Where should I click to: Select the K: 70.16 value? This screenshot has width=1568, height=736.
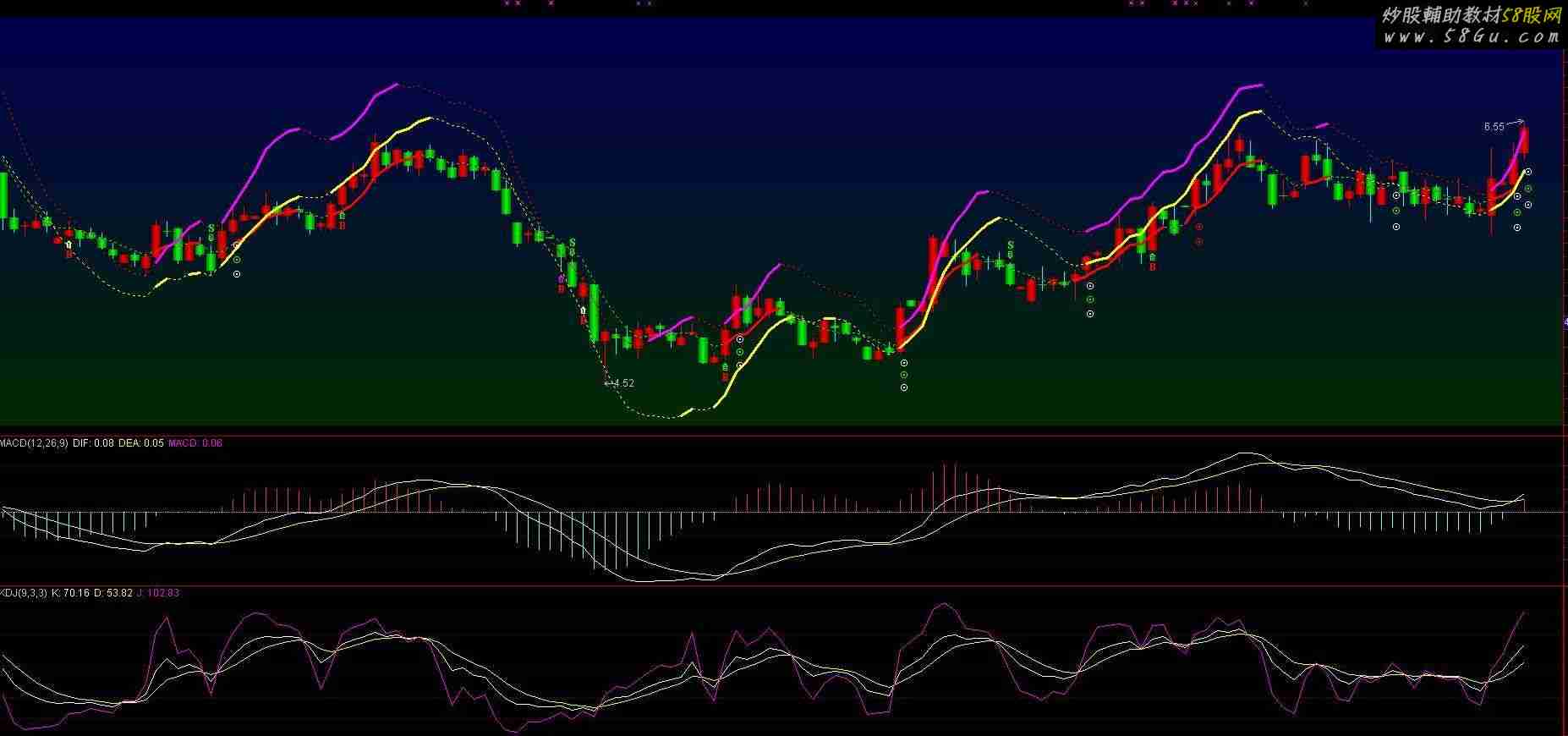click(71, 593)
